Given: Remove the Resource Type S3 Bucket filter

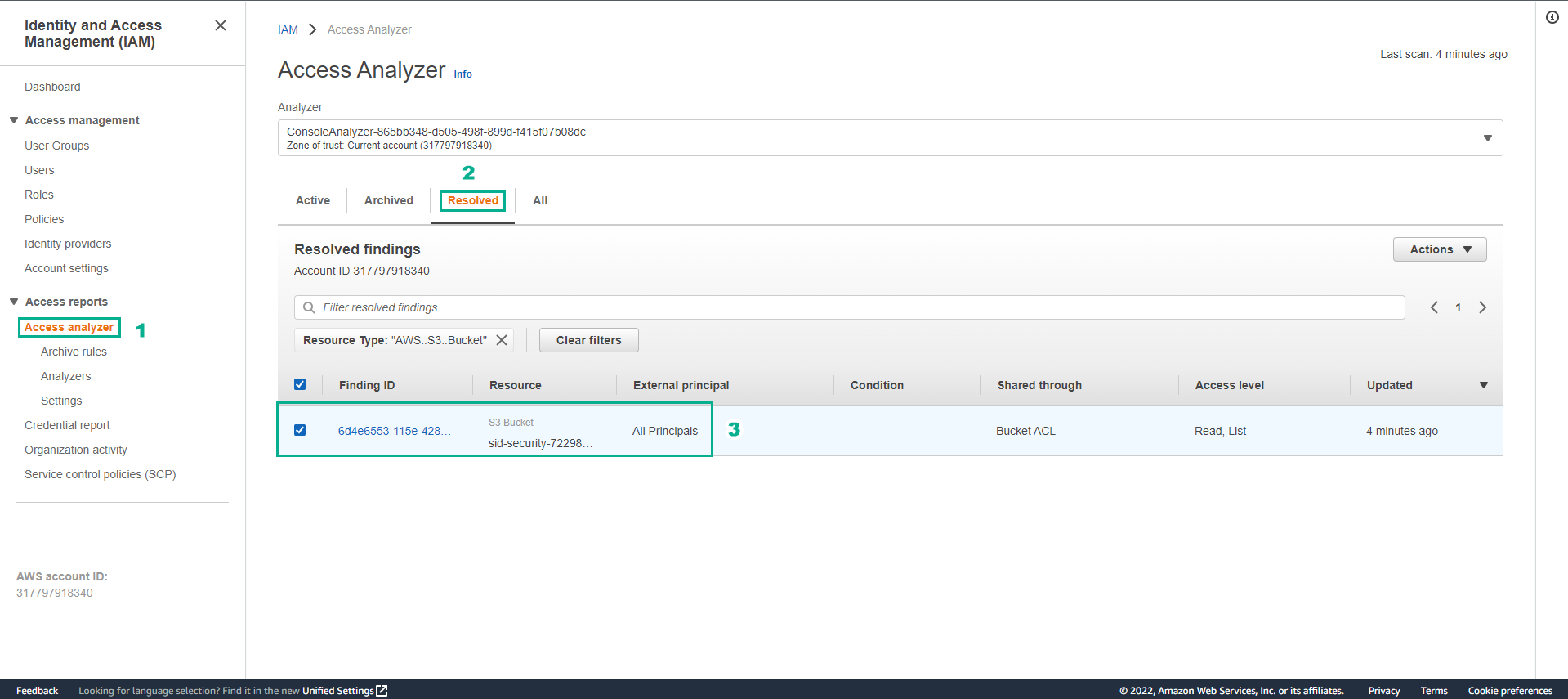Looking at the screenshot, I should click(502, 340).
